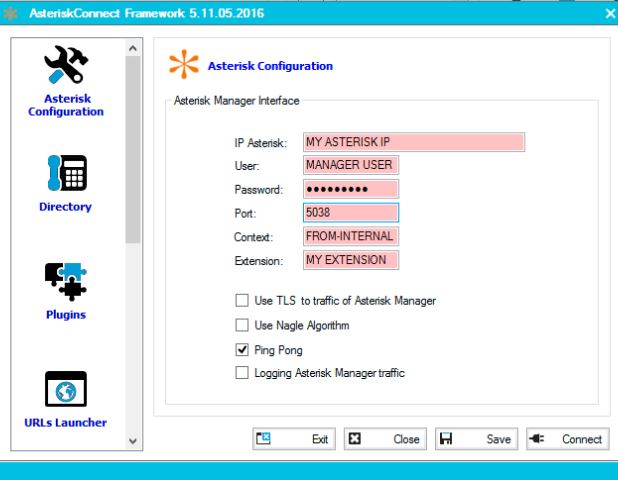Uncheck the Ping Pong checkbox

[241, 350]
